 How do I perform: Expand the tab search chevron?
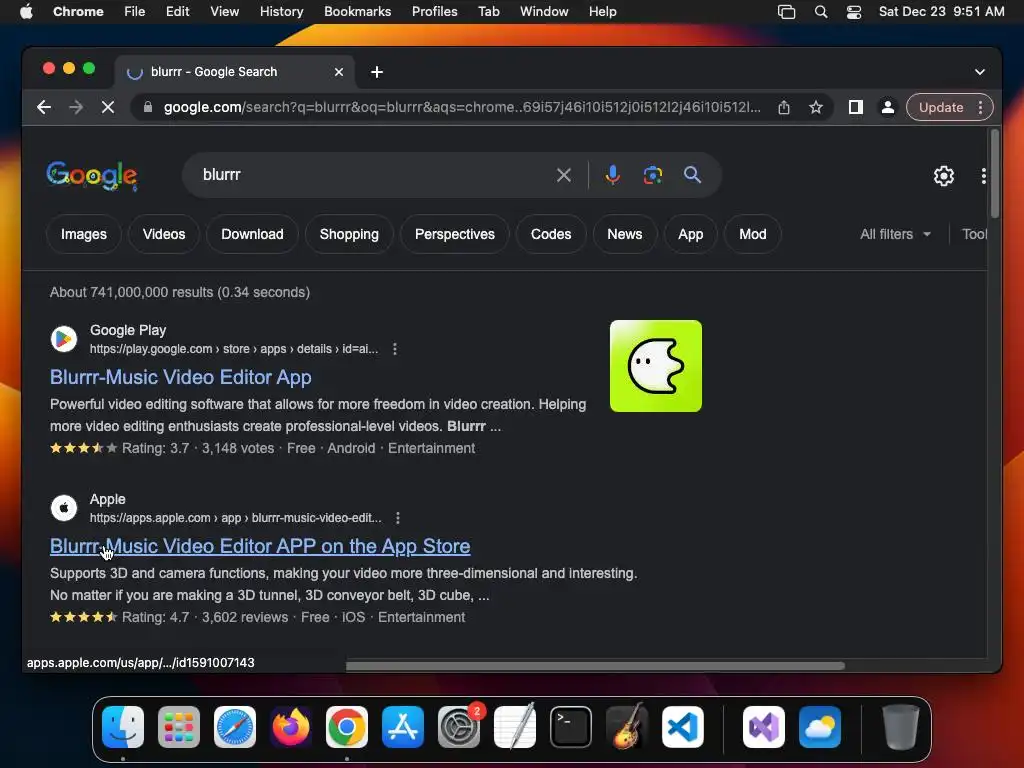[980, 72]
